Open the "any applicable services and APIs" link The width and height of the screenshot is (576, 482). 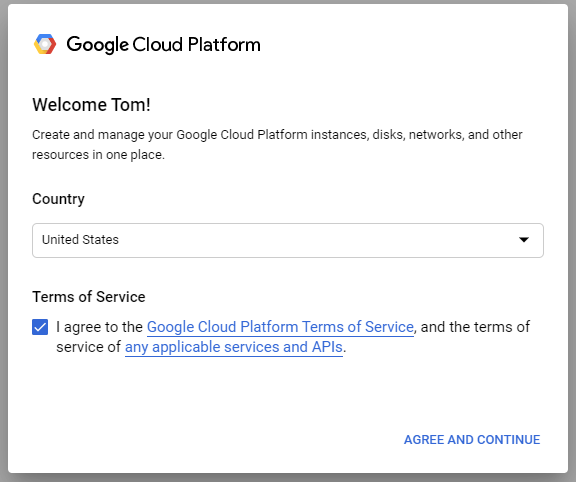(234, 347)
